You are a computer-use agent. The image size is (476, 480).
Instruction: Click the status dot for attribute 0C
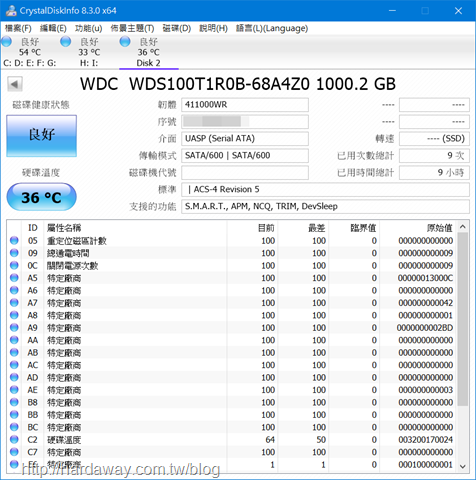point(14,265)
